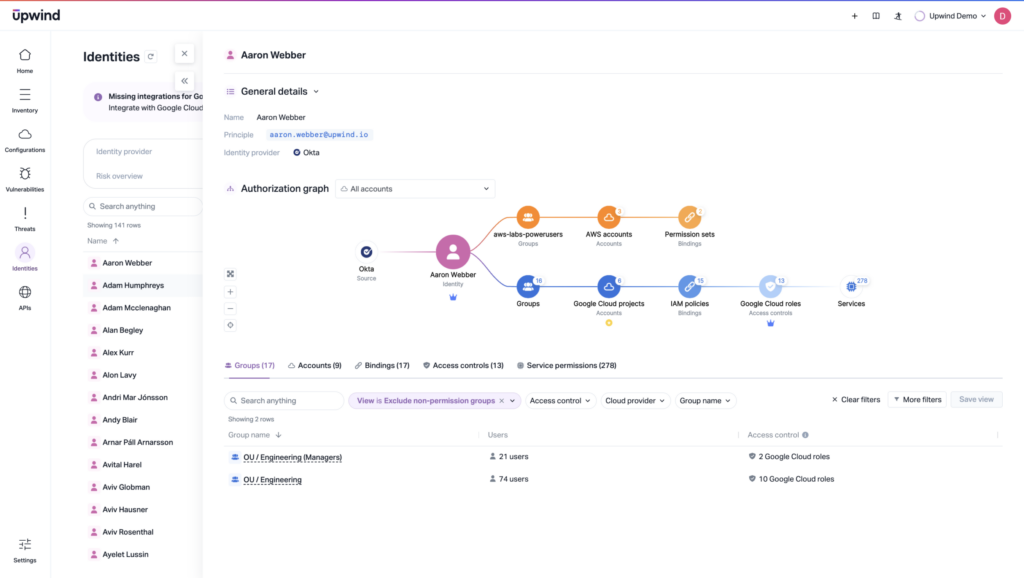Go to Configurations in the sidebar

click(25, 140)
